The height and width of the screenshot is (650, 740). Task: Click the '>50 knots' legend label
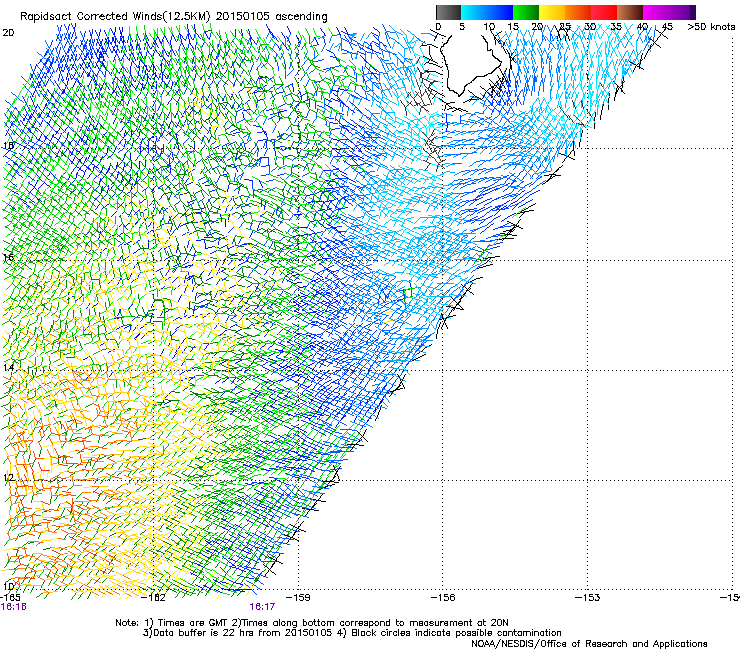[711, 27]
